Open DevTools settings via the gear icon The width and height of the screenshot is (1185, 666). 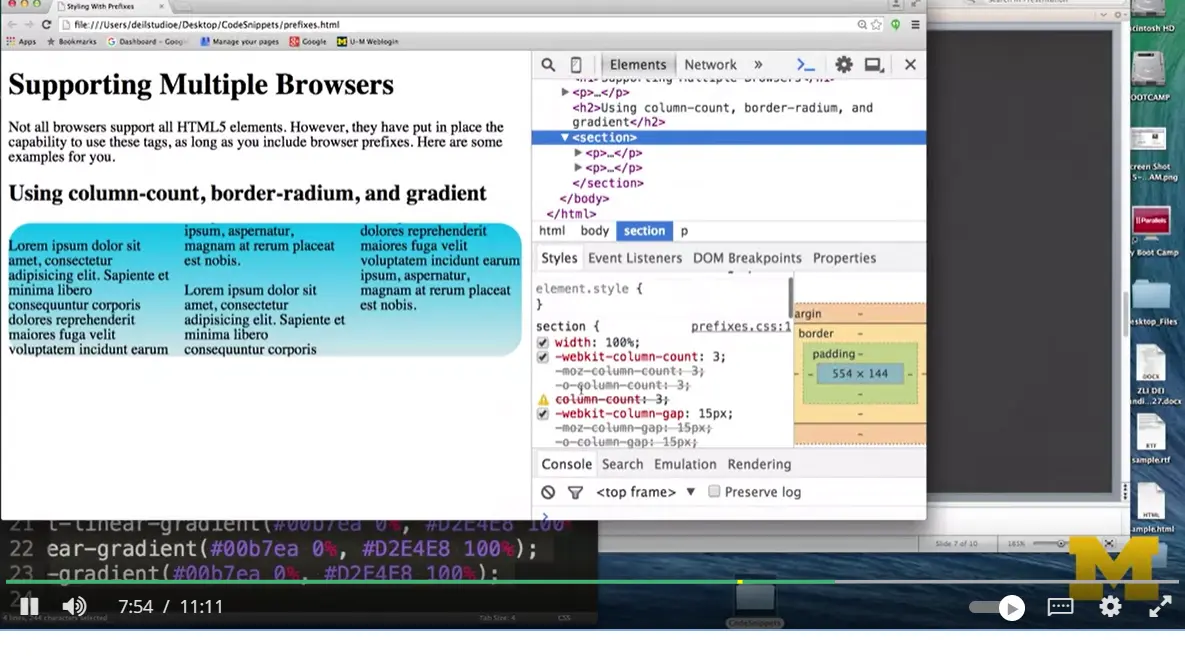(x=844, y=63)
